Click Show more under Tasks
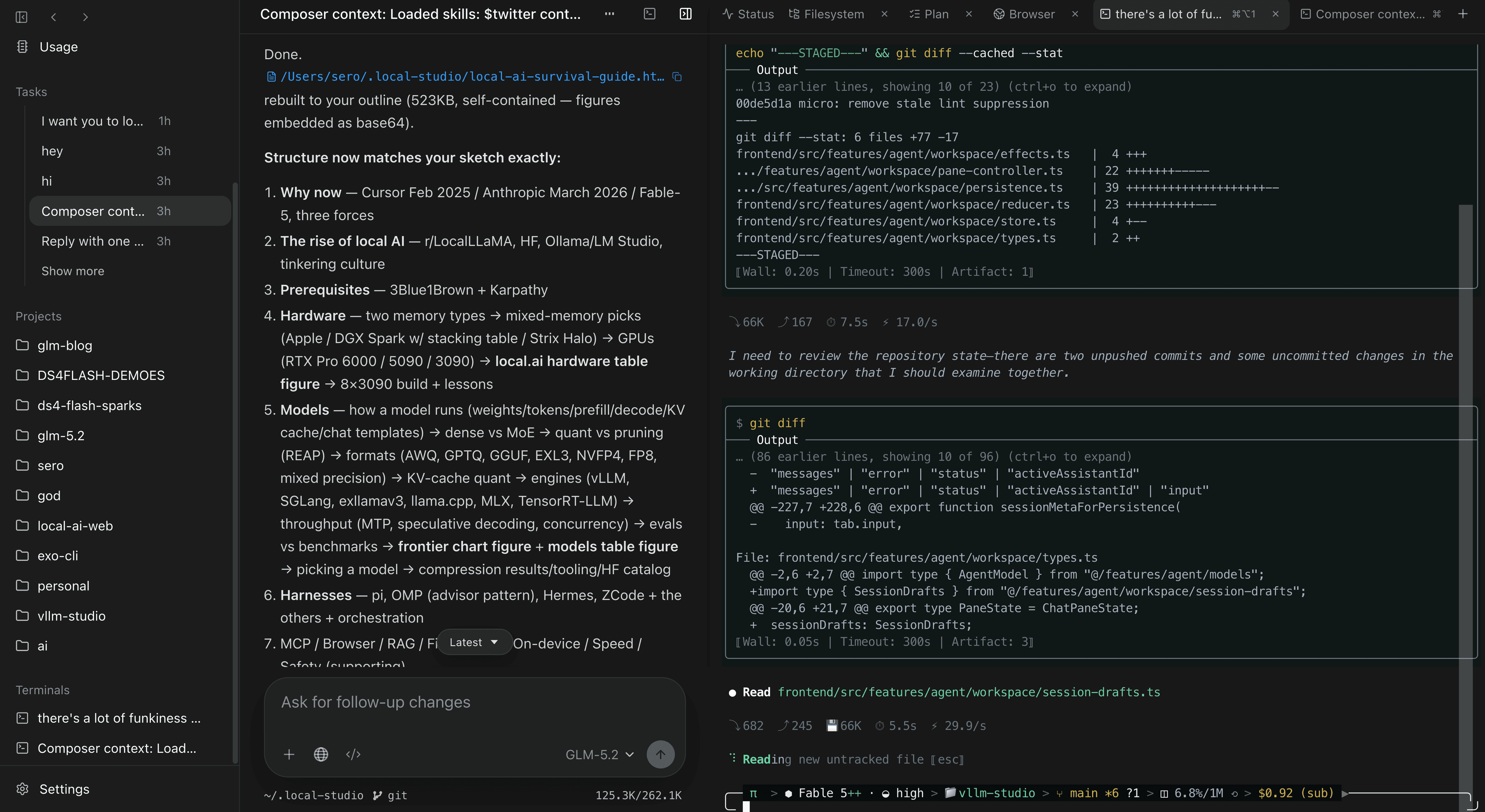1485x812 pixels. 73,271
